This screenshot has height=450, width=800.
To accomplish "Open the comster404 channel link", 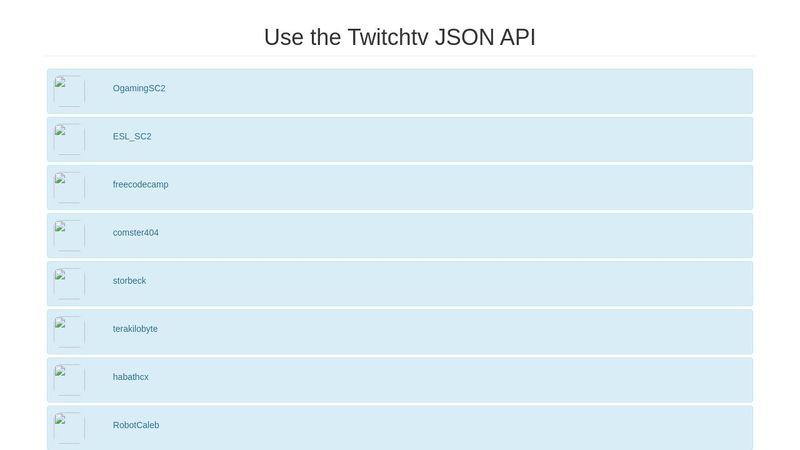I will (x=136, y=233).
